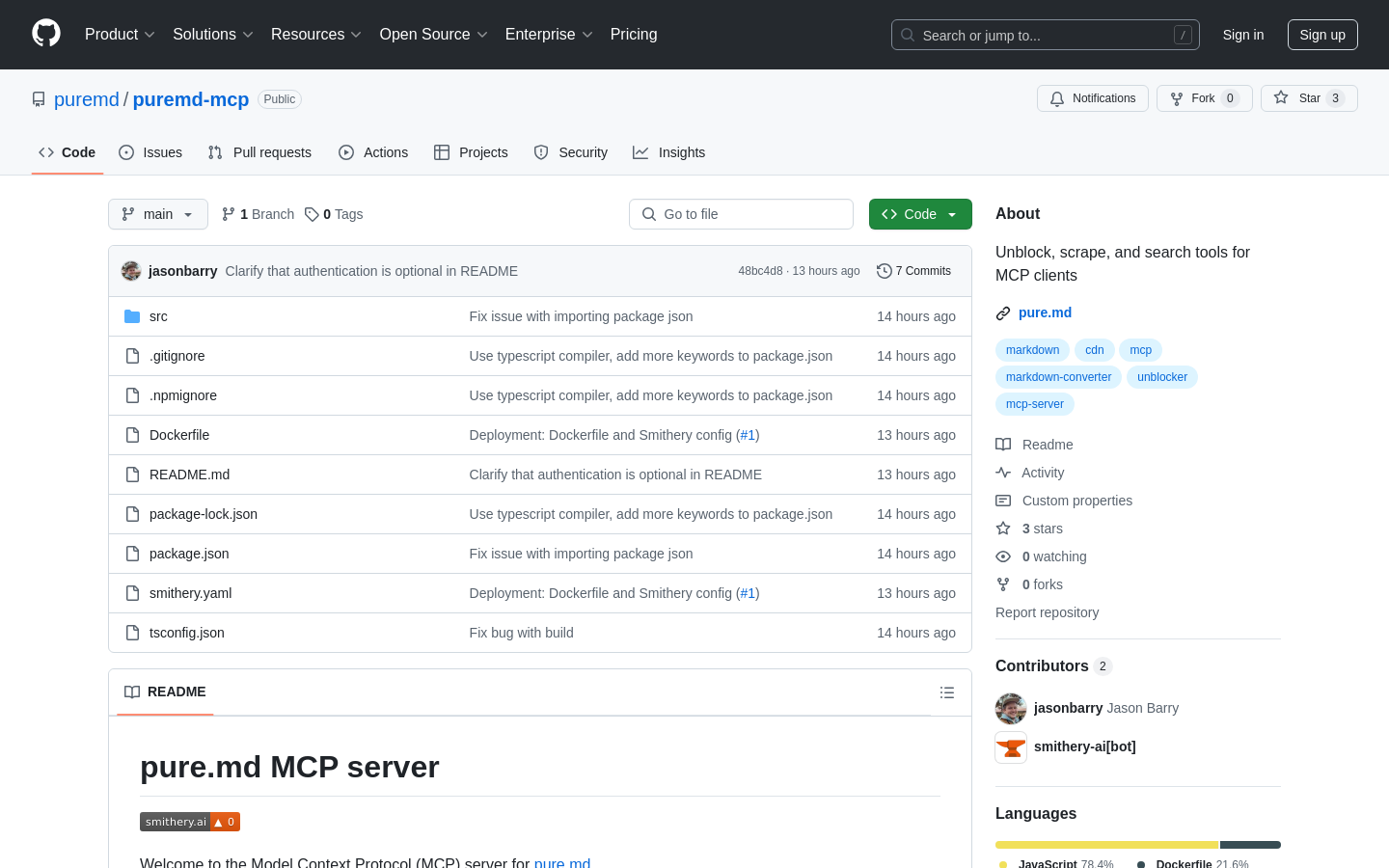Click Report repository link
Image resolution: width=1389 pixels, height=868 pixels.
(1047, 612)
